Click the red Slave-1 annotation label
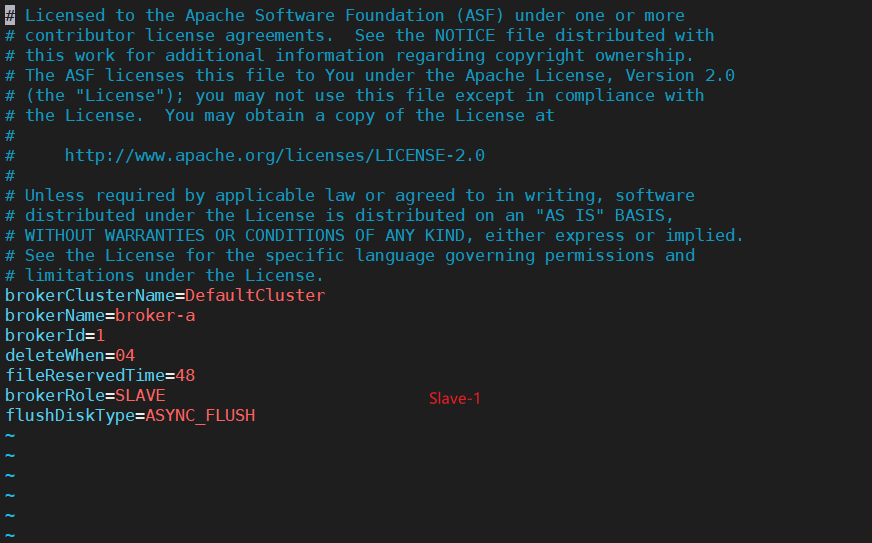Viewport: 872px width, 543px height. click(455, 398)
